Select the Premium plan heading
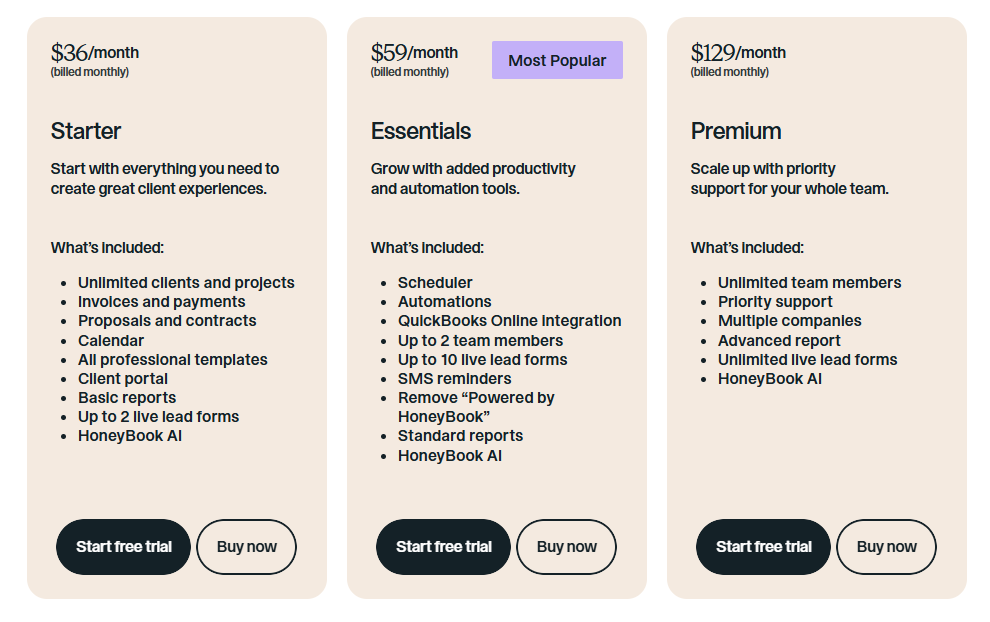The height and width of the screenshot is (622, 990). coord(736,131)
